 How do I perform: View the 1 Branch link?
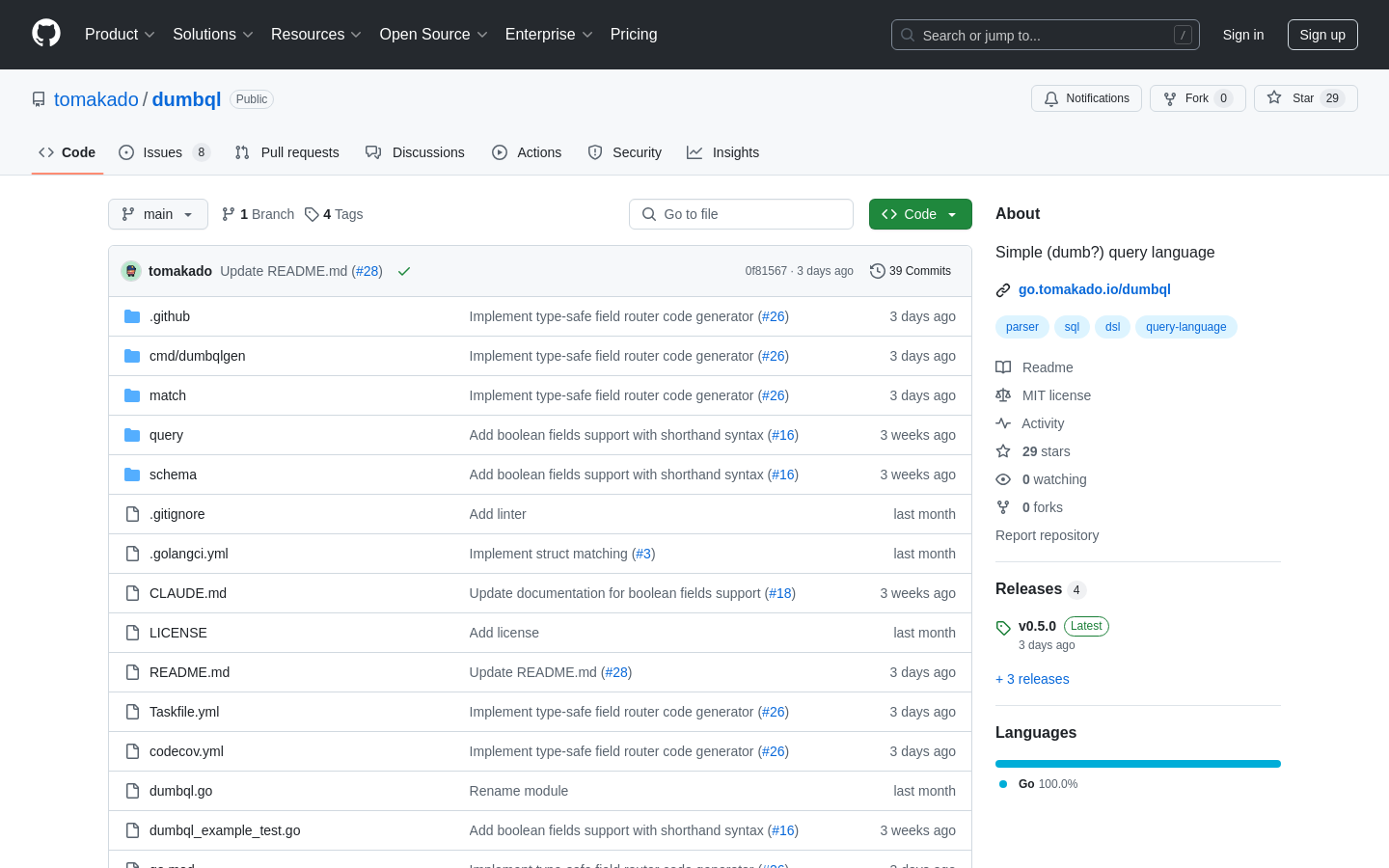point(258,214)
